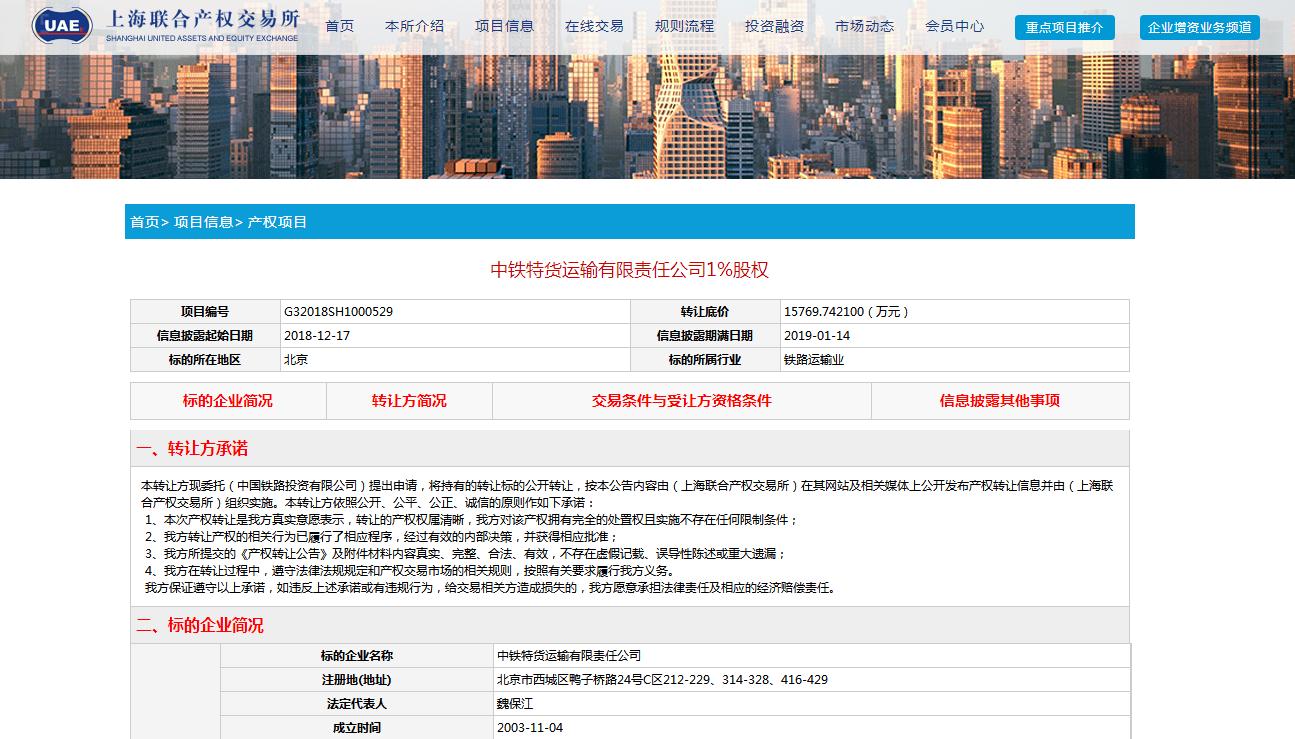Click the 企业增资业务频道 button
1295x739 pixels.
1200,28
